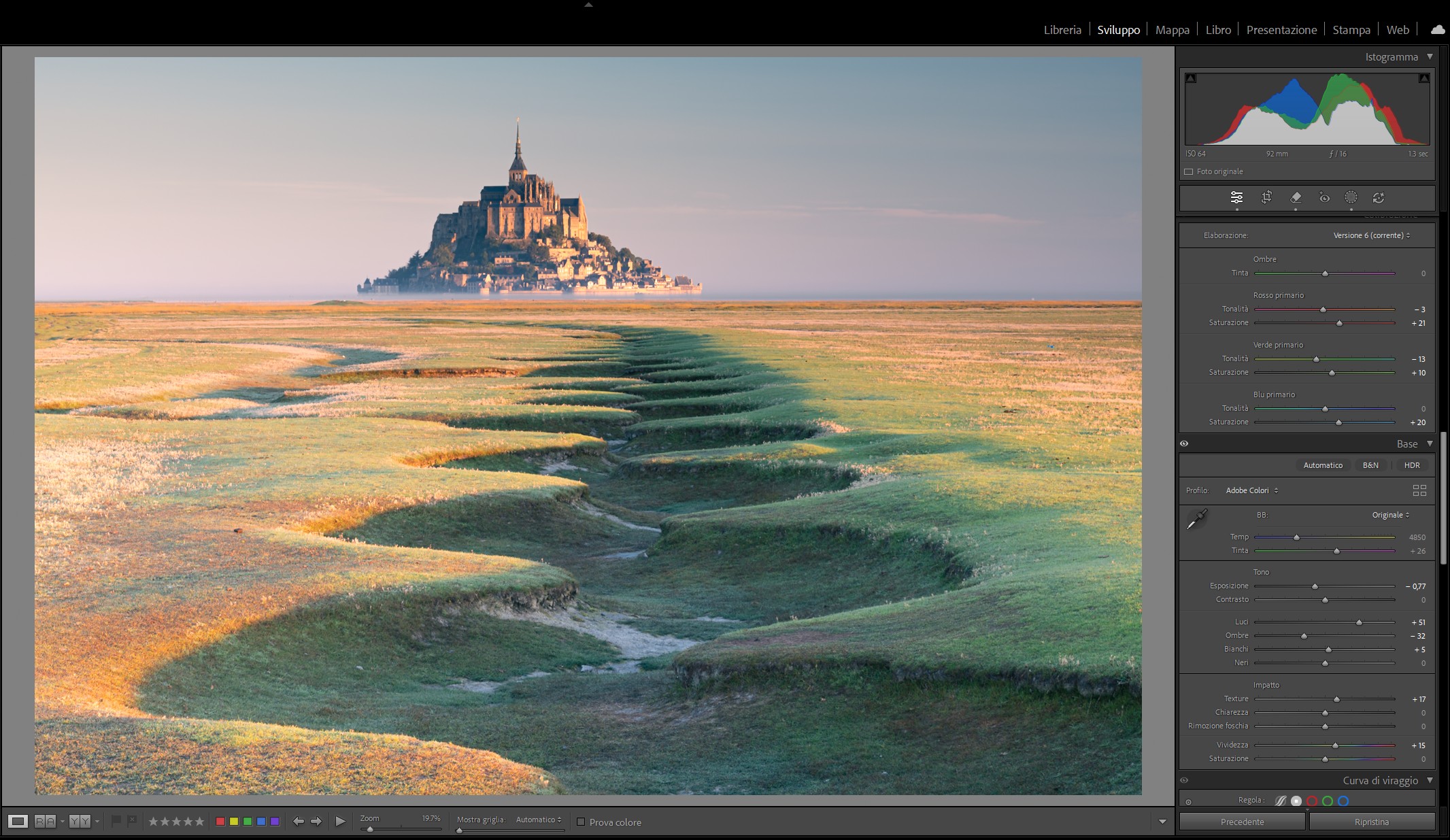This screenshot has height=840, width=1450.
Task: Click the Esposizione slider handle
Action: click(x=1315, y=586)
